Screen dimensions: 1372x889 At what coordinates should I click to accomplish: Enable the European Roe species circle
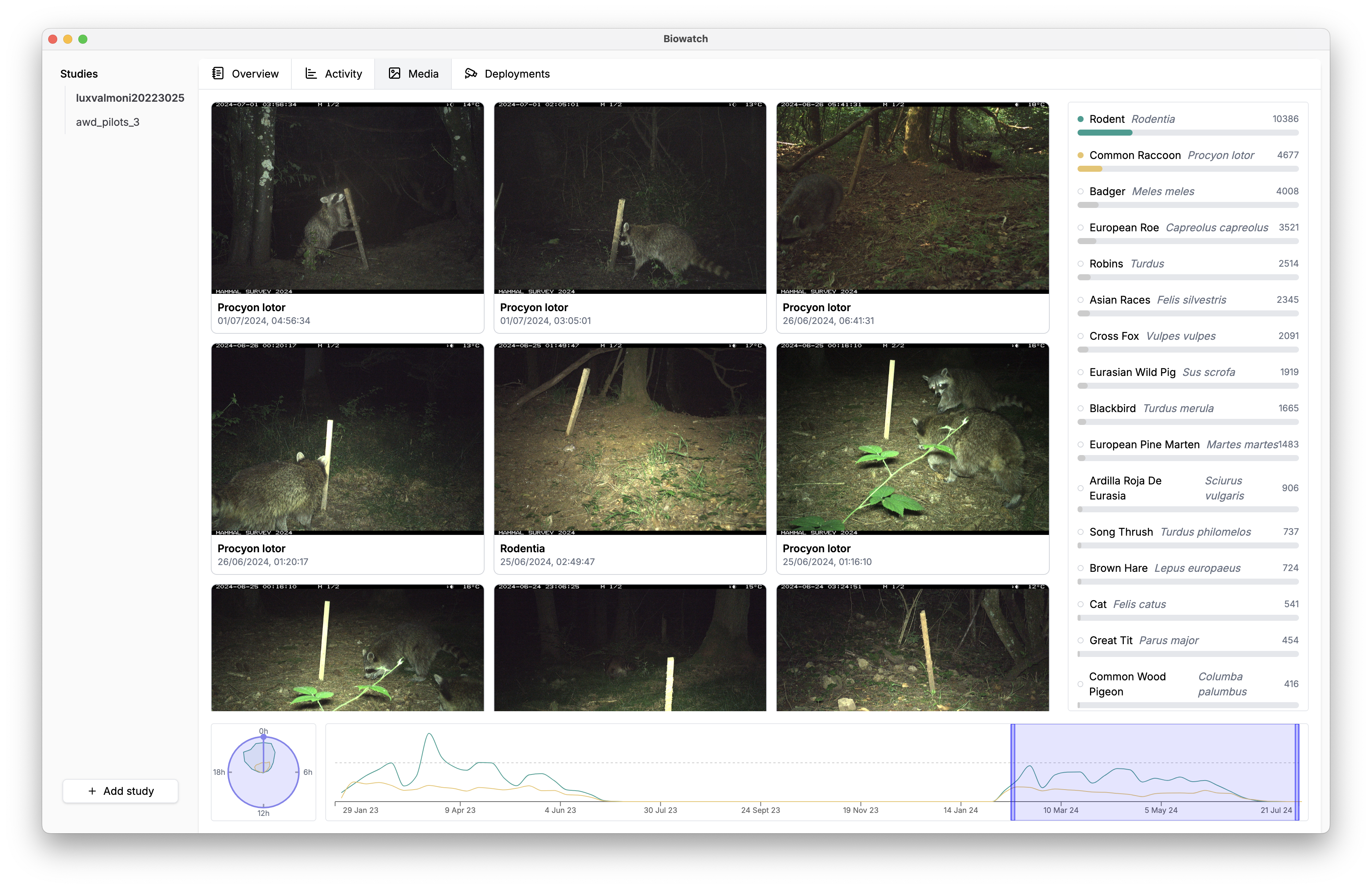(x=1080, y=228)
